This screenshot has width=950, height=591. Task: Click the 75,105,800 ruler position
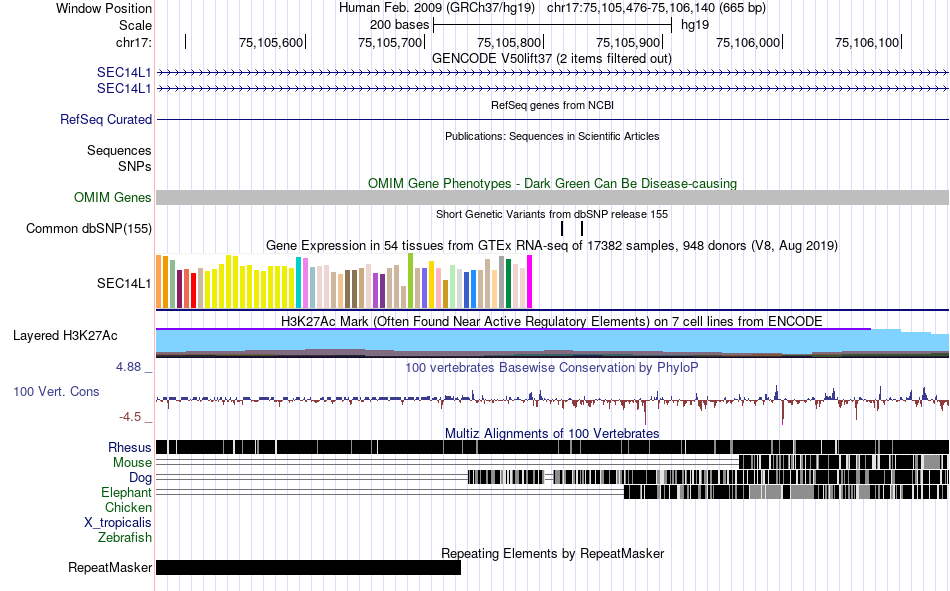click(x=509, y=42)
